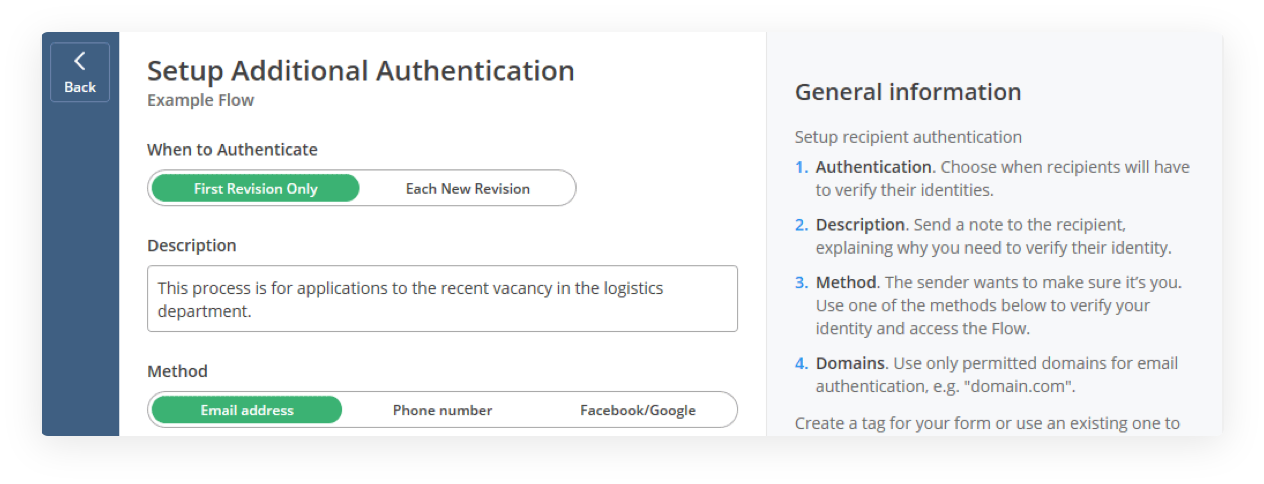Viewport: 1264px width, 484px height.
Task: Click the Setup recipient authentication text
Action: tap(908, 137)
